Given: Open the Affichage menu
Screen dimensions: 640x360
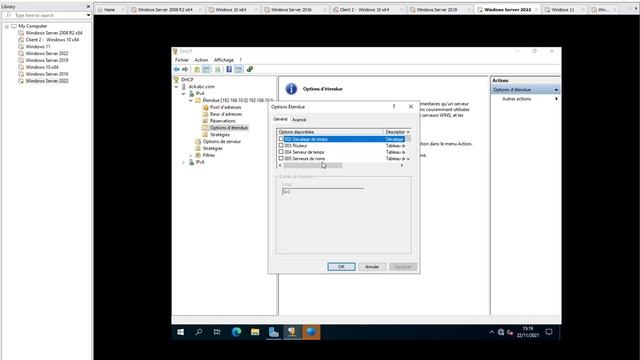Looking at the screenshot, I should [x=224, y=60].
